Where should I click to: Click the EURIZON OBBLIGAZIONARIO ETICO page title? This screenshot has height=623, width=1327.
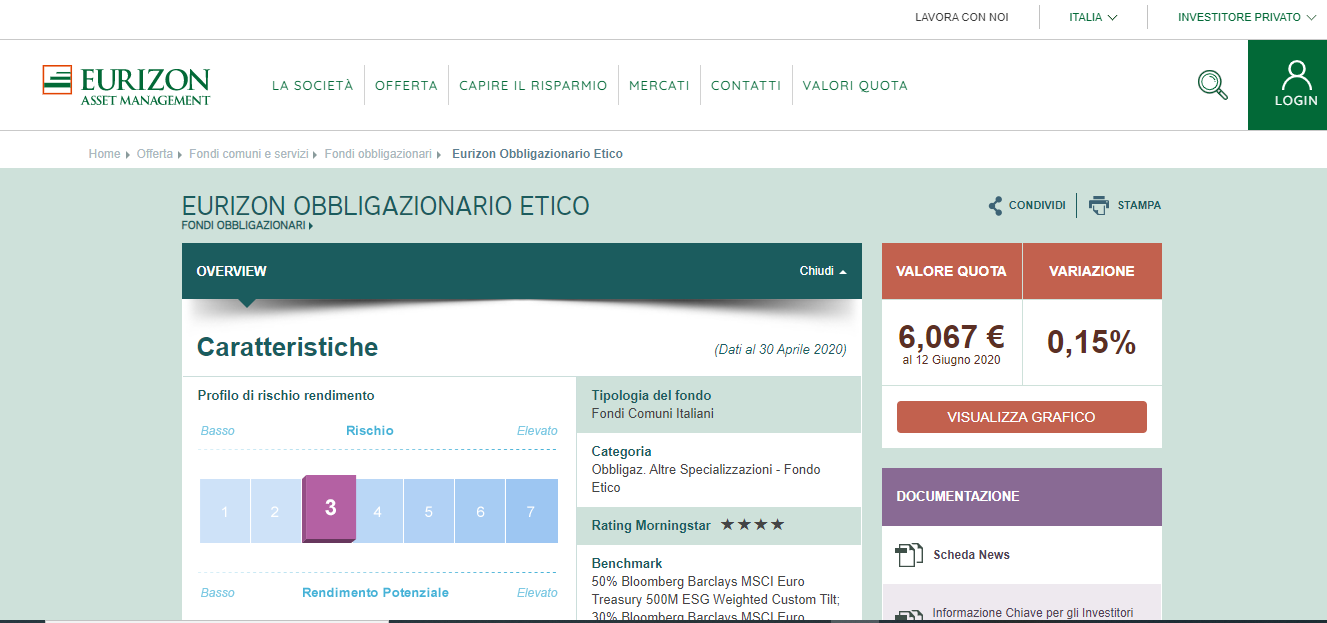point(386,207)
